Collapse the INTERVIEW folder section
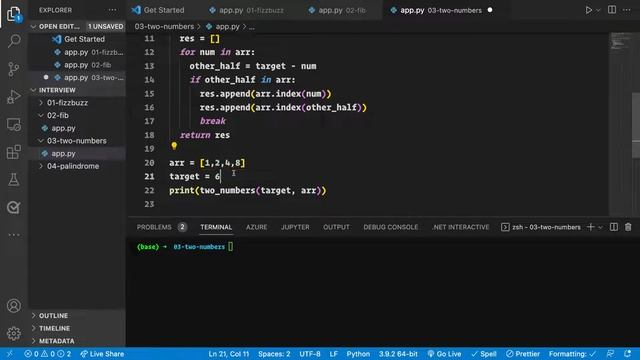The width and height of the screenshot is (640, 360). tap(78, 90)
